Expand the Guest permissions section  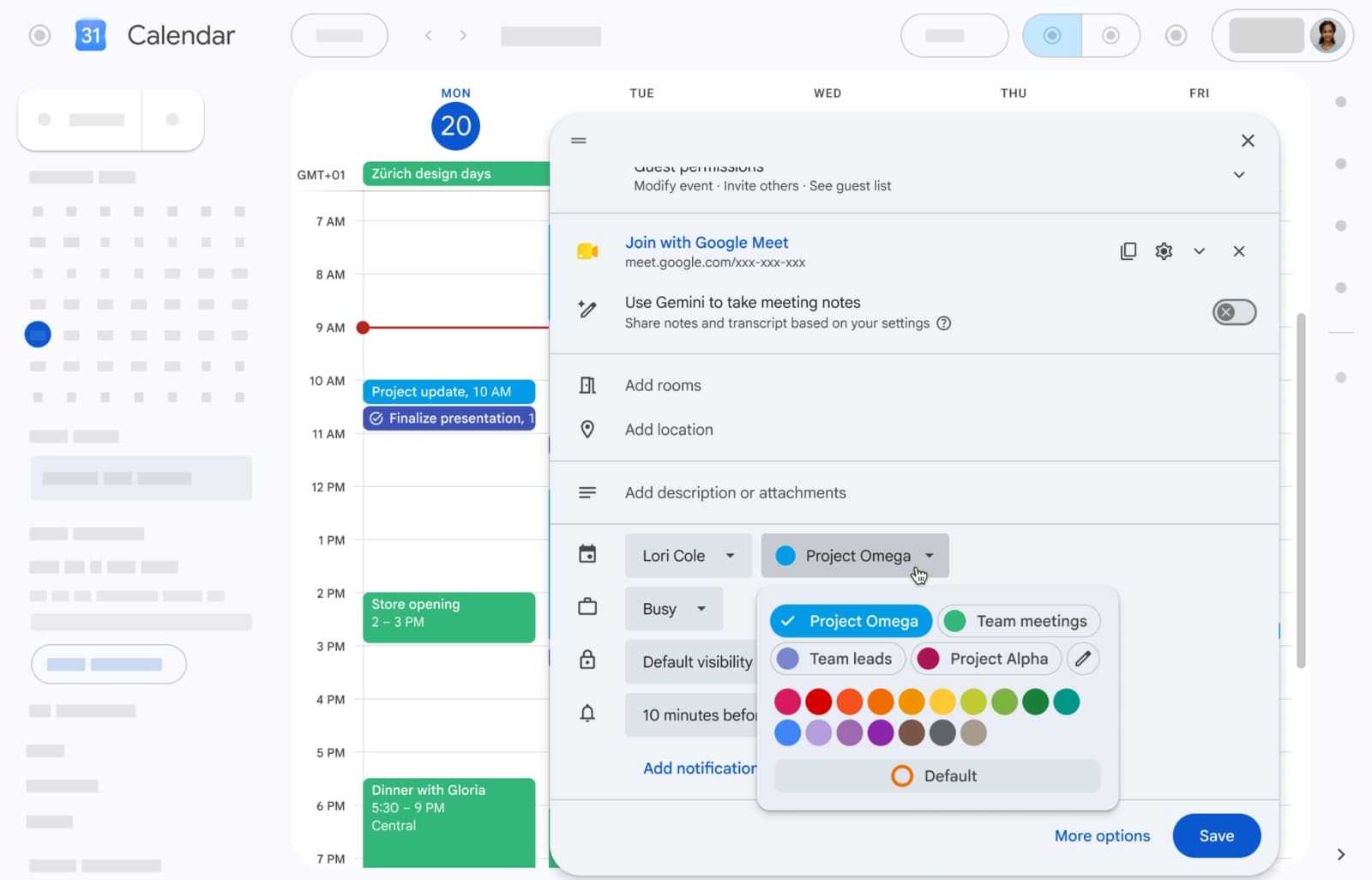[1239, 175]
